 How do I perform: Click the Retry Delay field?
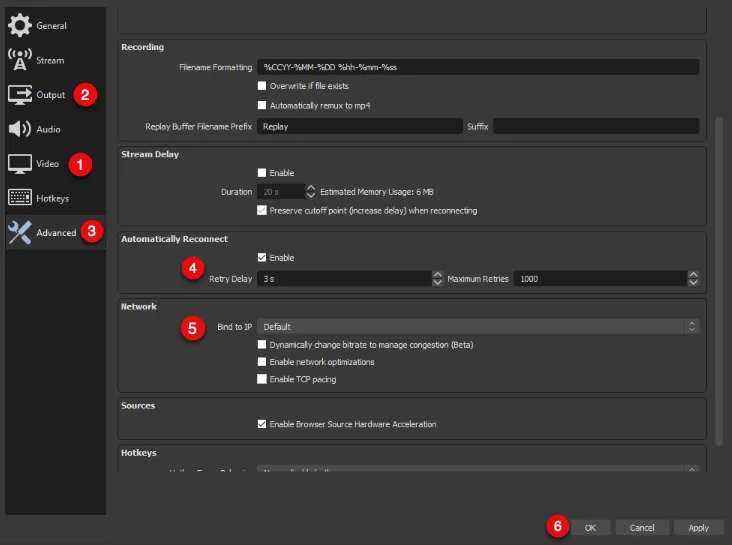345,279
